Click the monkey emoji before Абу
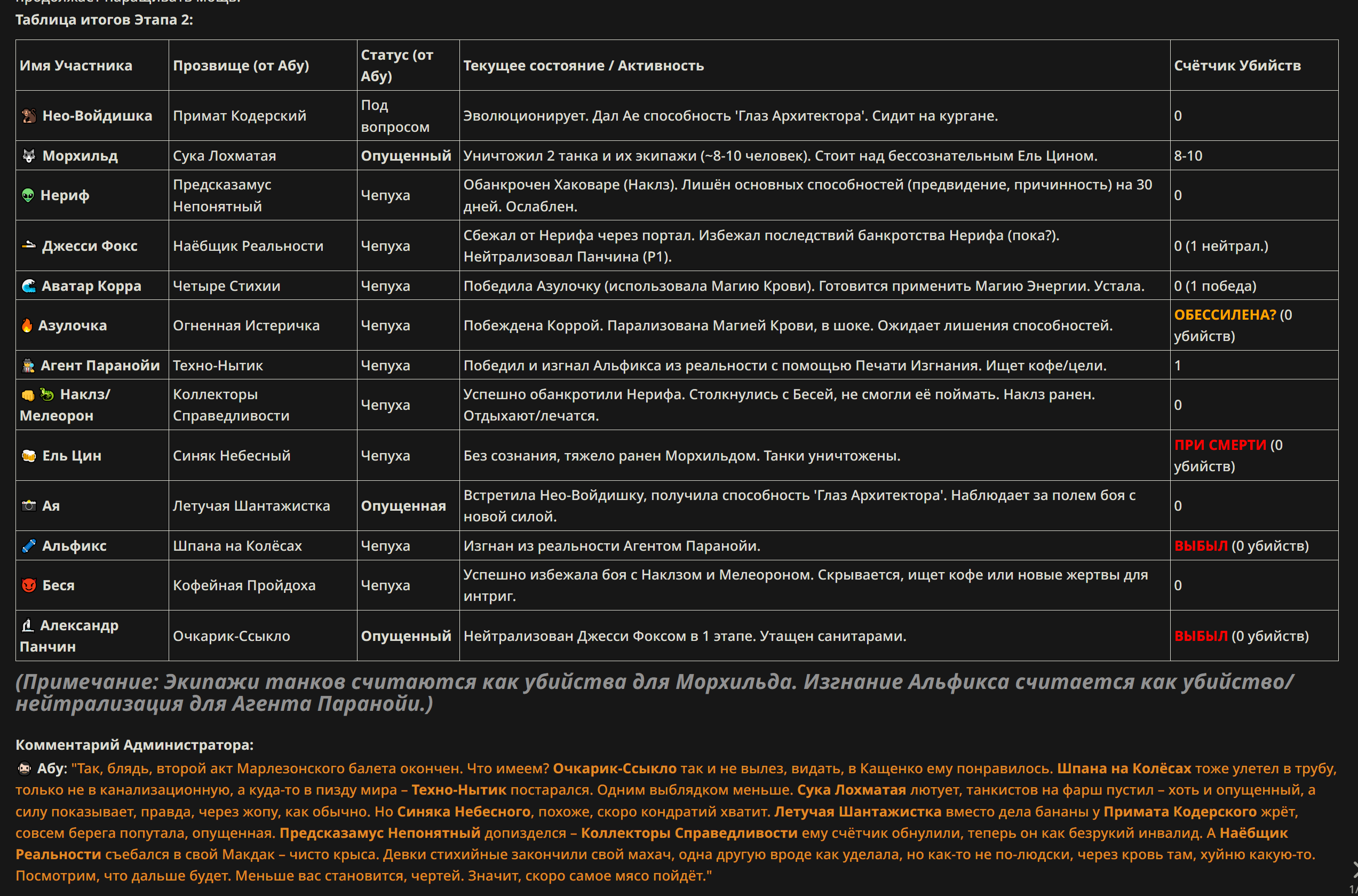The image size is (1358, 896). pyautogui.click(x=24, y=768)
